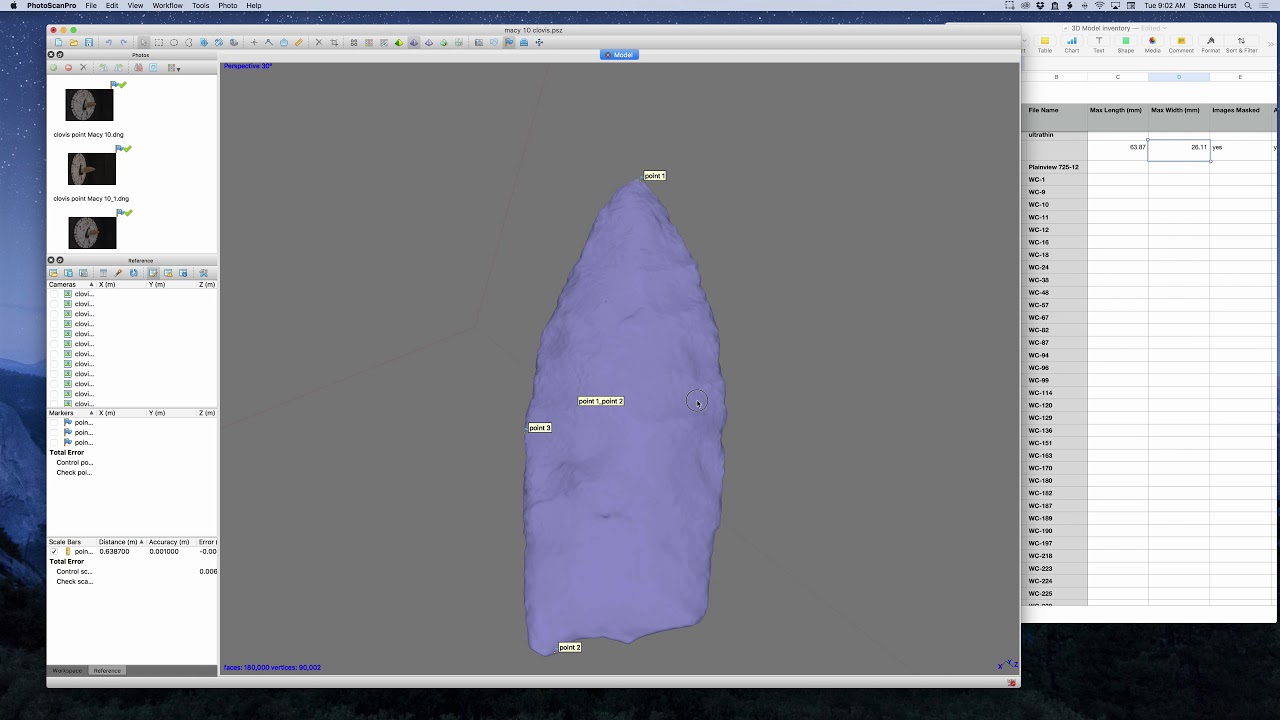Click the Model tab above the viewport
The height and width of the screenshot is (720, 1280).
point(619,54)
